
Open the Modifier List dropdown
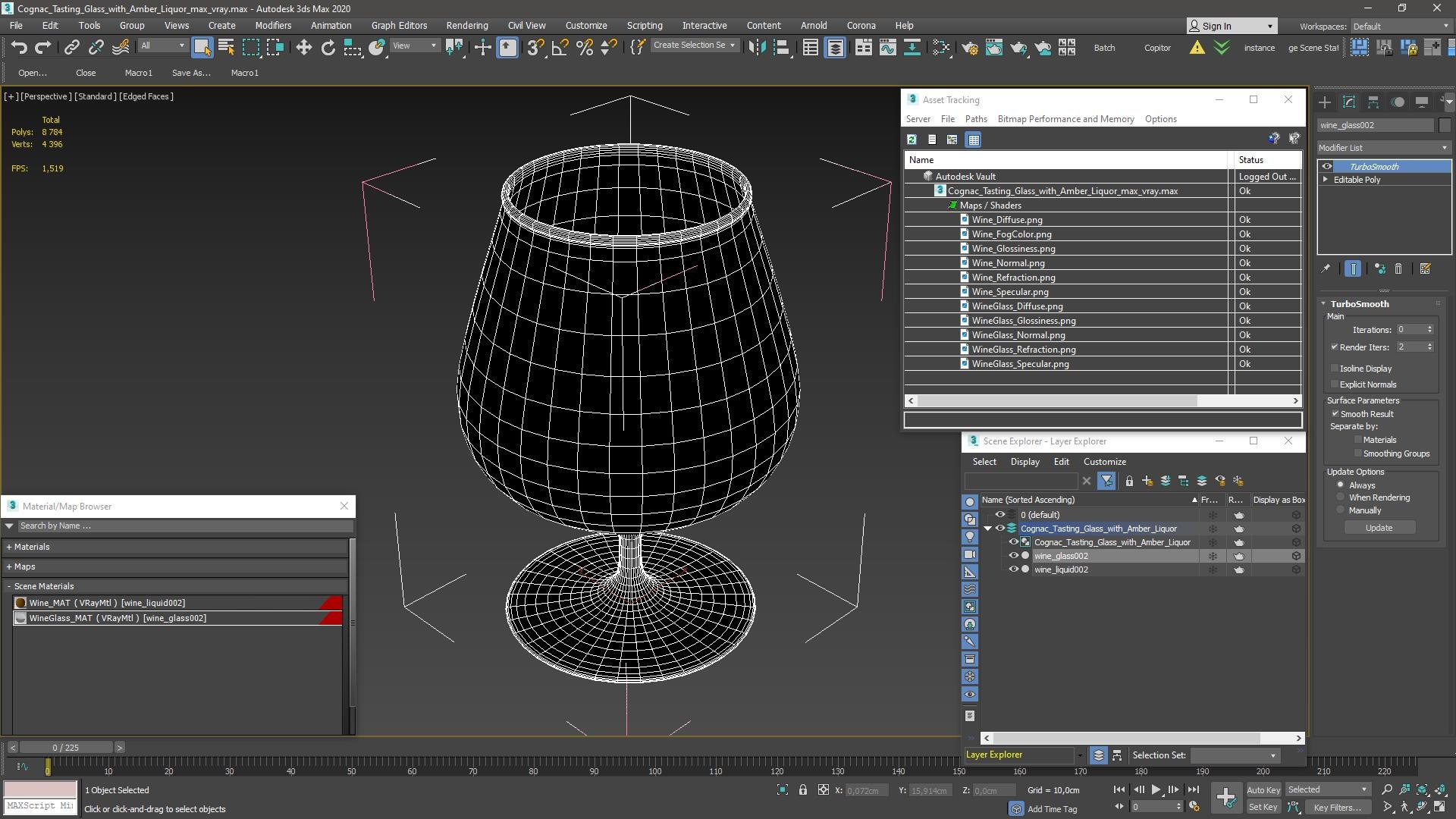click(x=1383, y=148)
